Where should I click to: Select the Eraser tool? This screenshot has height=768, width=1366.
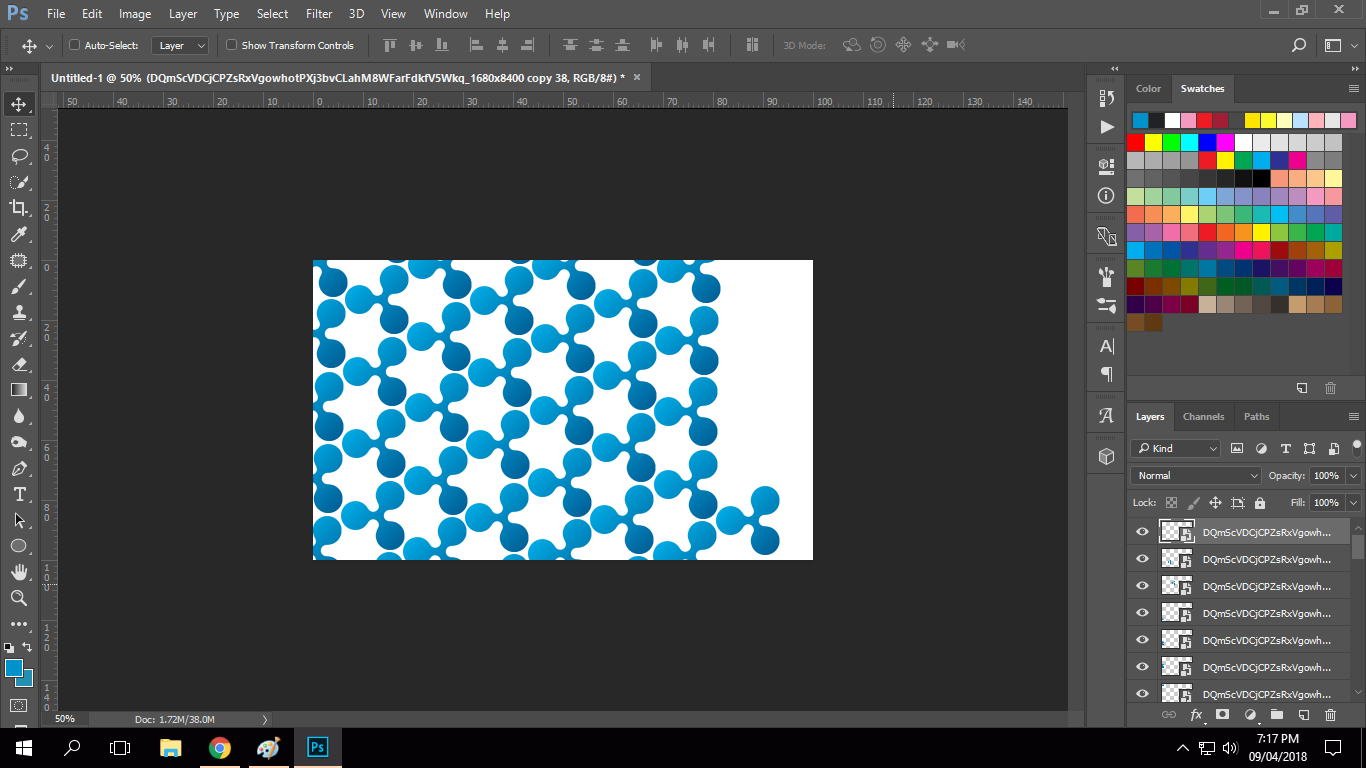[x=19, y=364]
